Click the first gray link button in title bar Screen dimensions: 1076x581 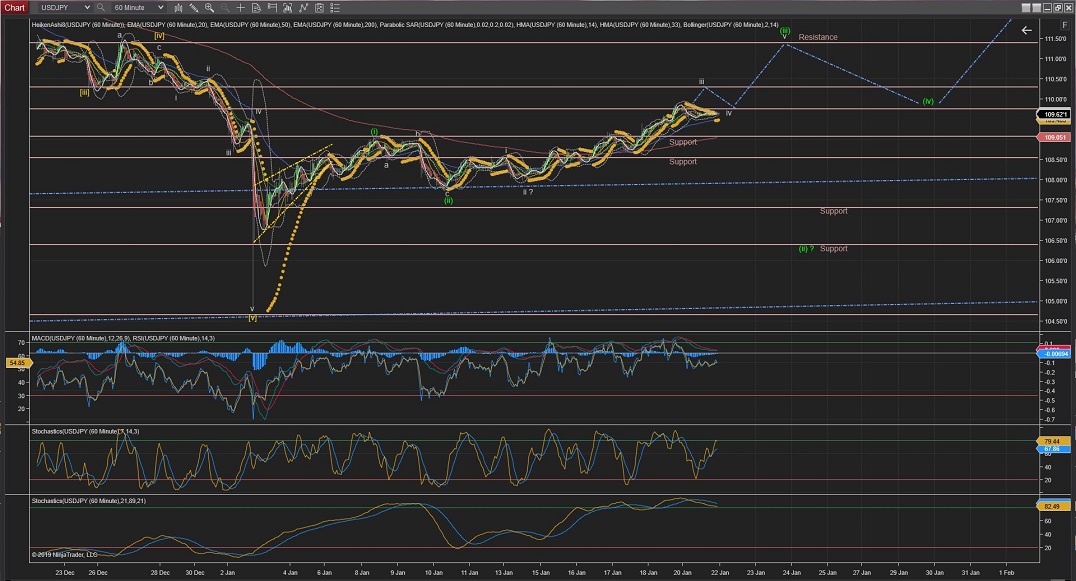tap(1026, 8)
